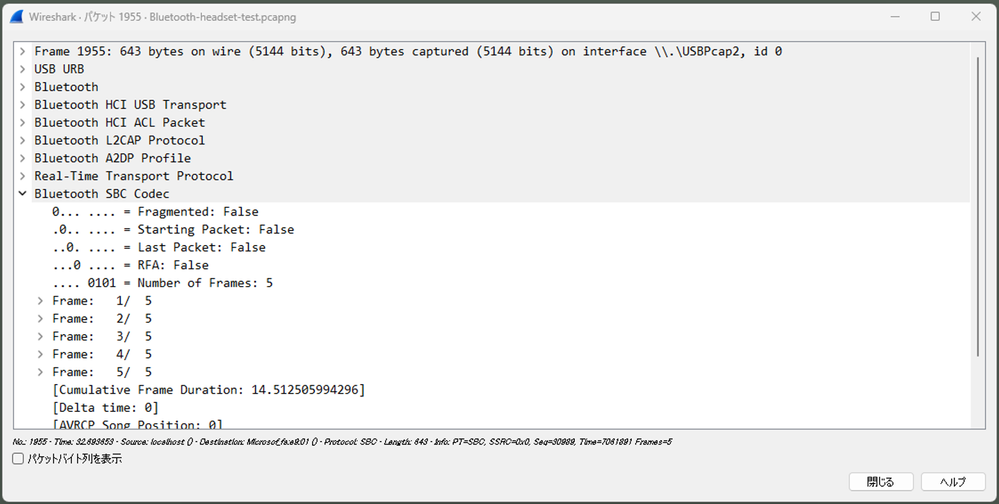The image size is (999, 504).
Task: Collapse the Bluetooth SBC Codec section
Action: pos(23,194)
